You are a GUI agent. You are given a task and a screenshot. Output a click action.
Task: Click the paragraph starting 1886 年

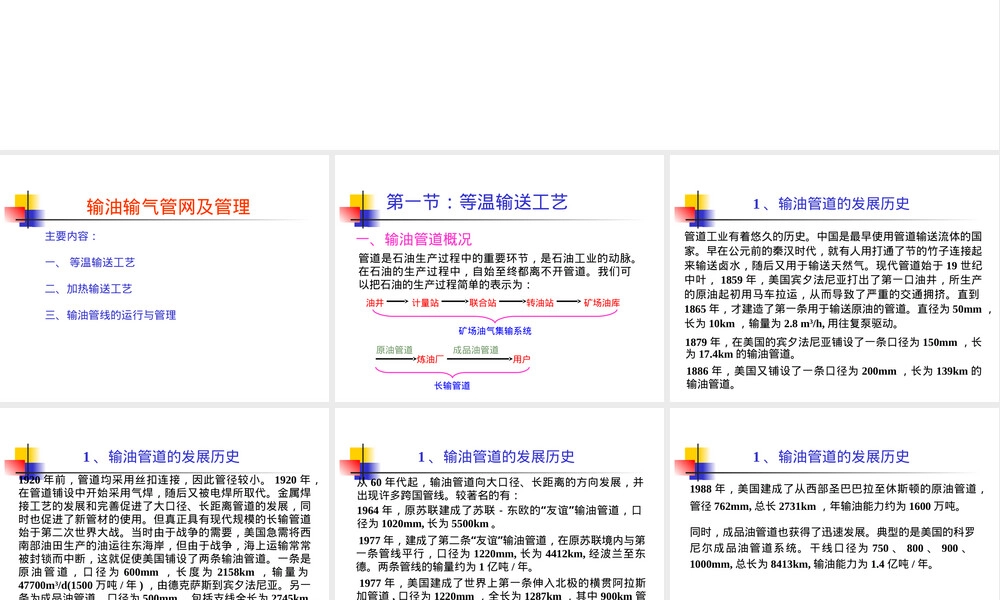point(834,377)
